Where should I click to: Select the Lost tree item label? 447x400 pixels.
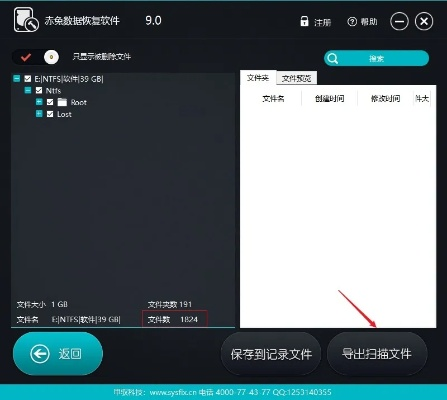coord(64,114)
